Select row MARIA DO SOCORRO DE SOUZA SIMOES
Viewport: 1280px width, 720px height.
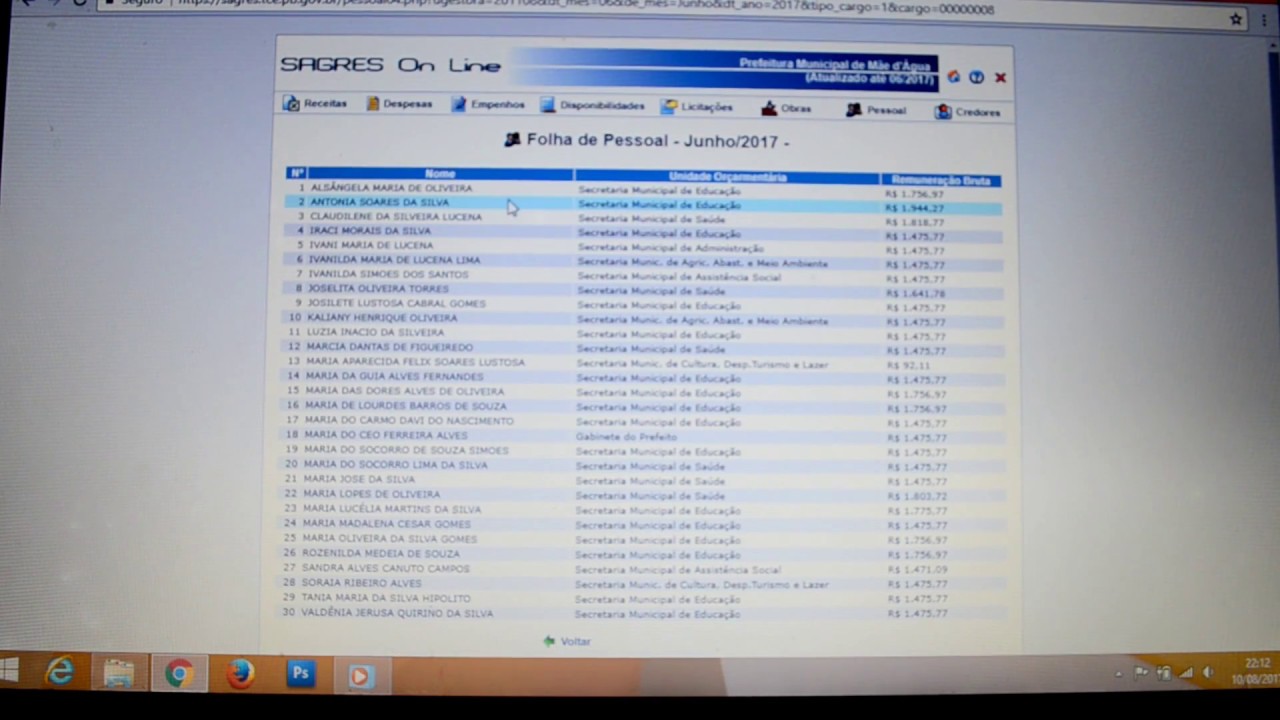(643, 452)
